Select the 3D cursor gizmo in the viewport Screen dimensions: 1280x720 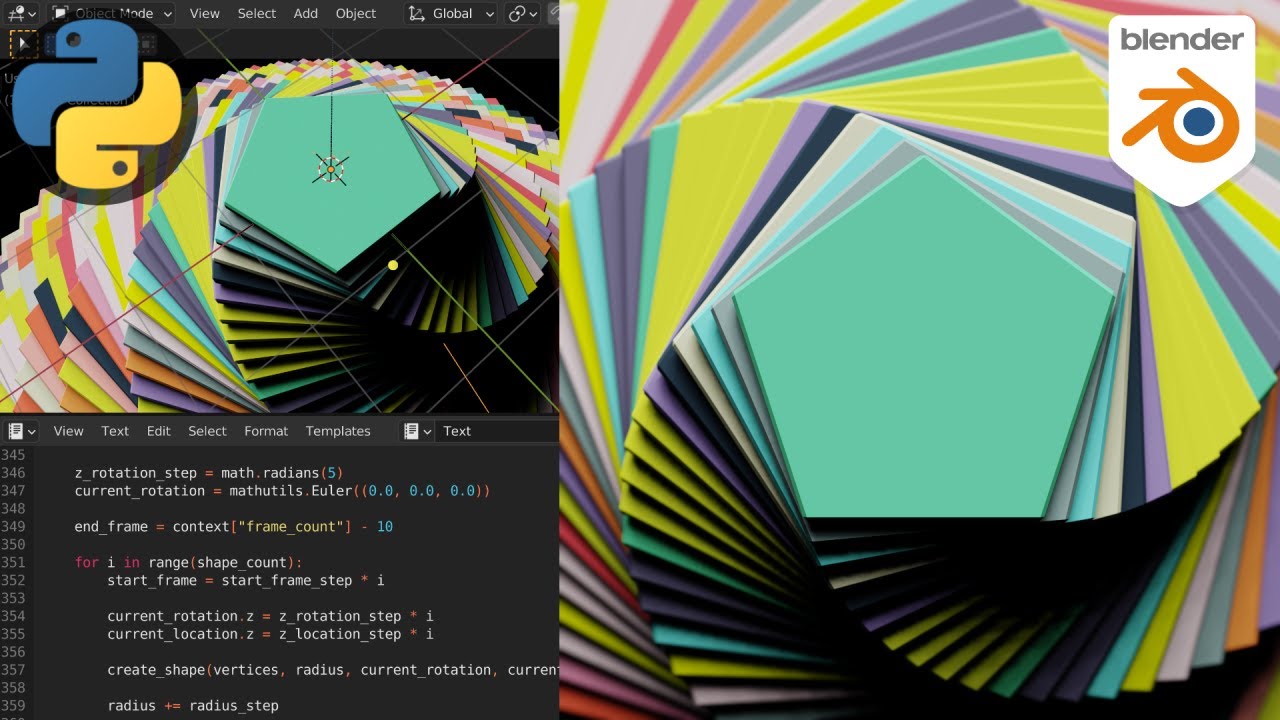coord(330,170)
